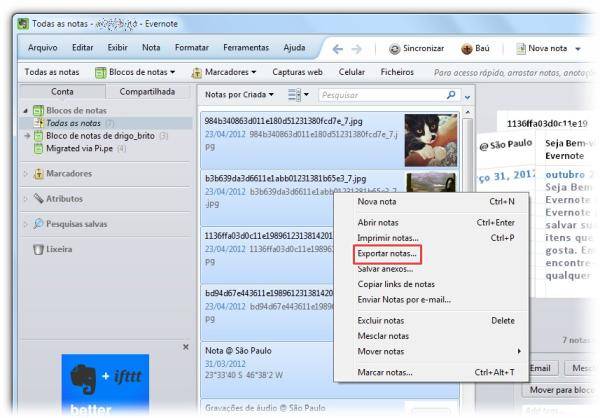
Task: Open the Mover notas submenu
Action: (432, 351)
